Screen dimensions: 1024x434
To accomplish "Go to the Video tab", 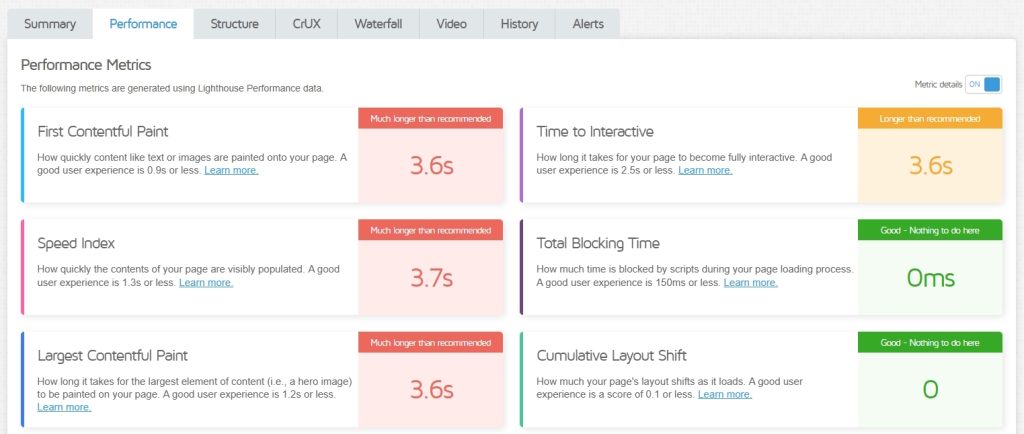I will pos(451,24).
